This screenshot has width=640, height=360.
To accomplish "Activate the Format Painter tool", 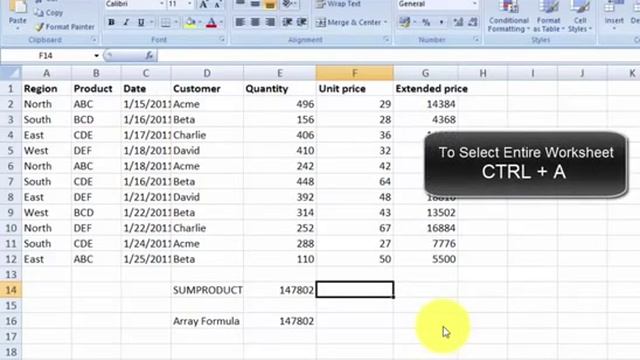I will click(64, 27).
